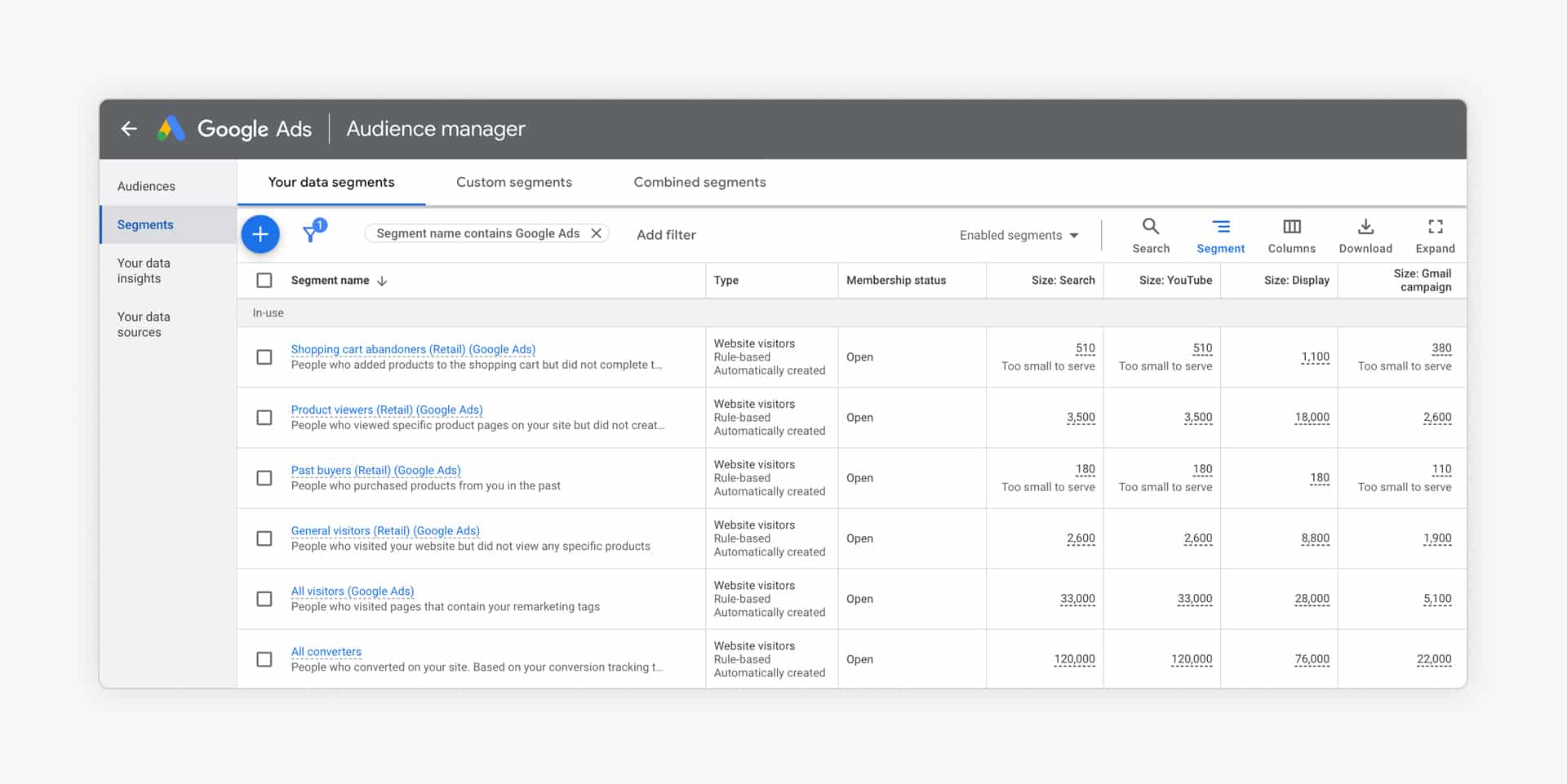Click the Segment toolbar icon

pyautogui.click(x=1220, y=236)
